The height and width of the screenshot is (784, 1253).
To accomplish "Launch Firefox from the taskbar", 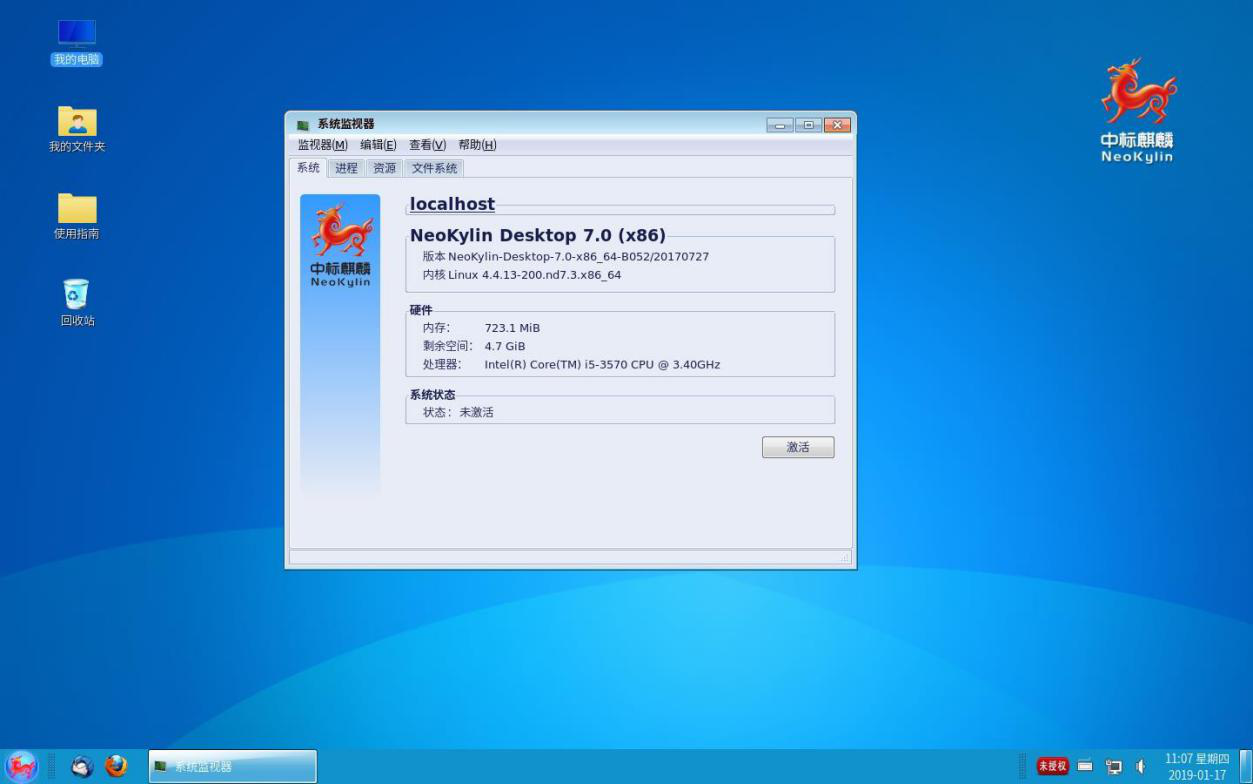I will click(116, 766).
